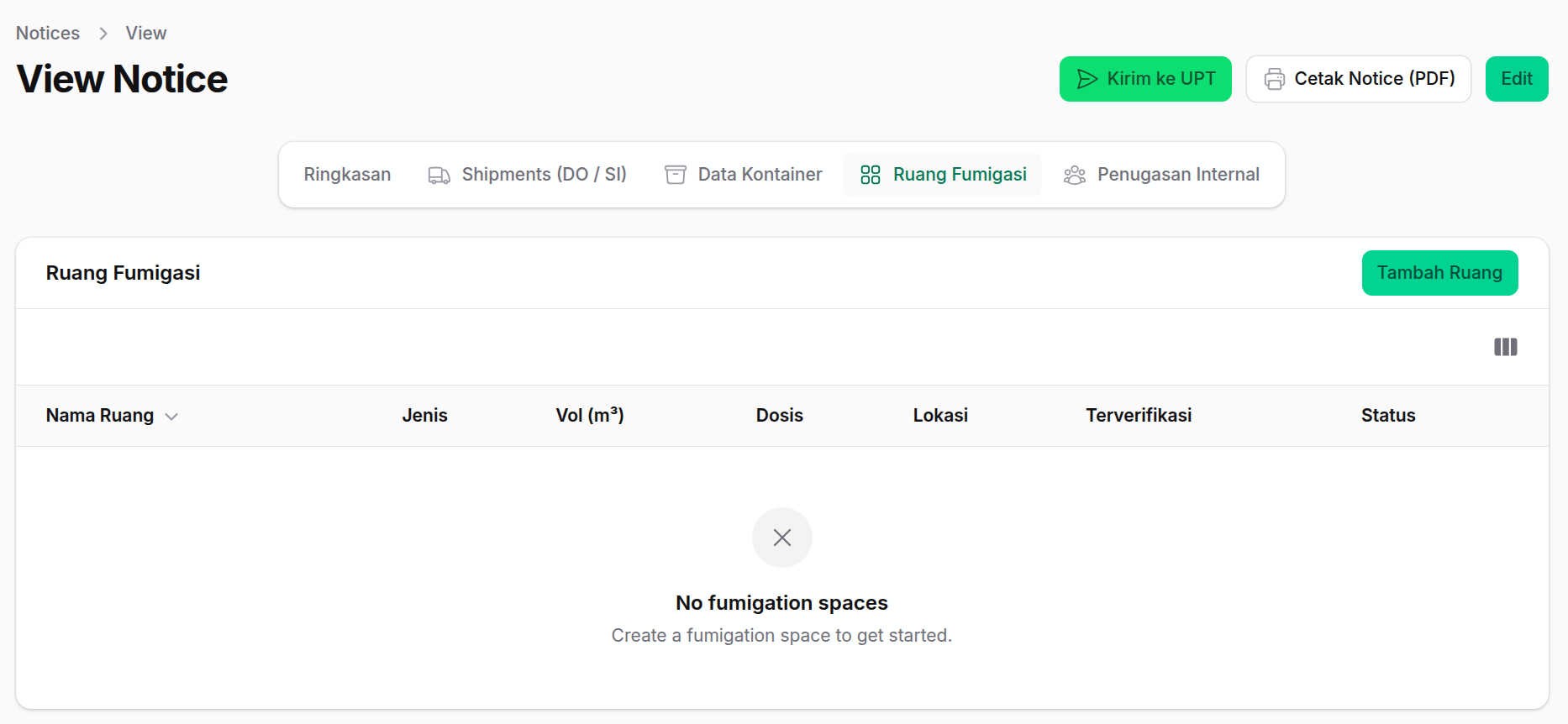Click the paper-plane send icon
The width and height of the screenshot is (1568, 724).
pyautogui.click(x=1087, y=79)
